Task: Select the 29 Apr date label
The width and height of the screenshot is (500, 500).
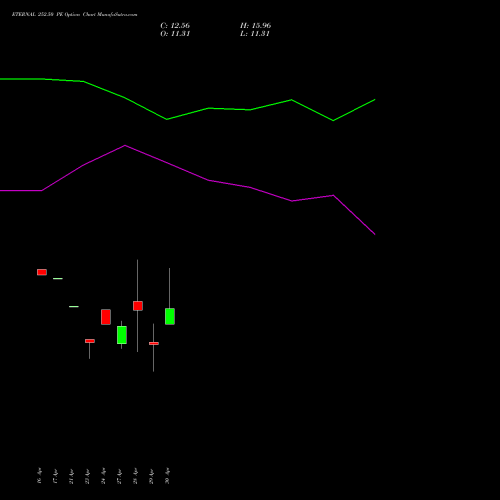Action: pyautogui.click(x=152, y=476)
